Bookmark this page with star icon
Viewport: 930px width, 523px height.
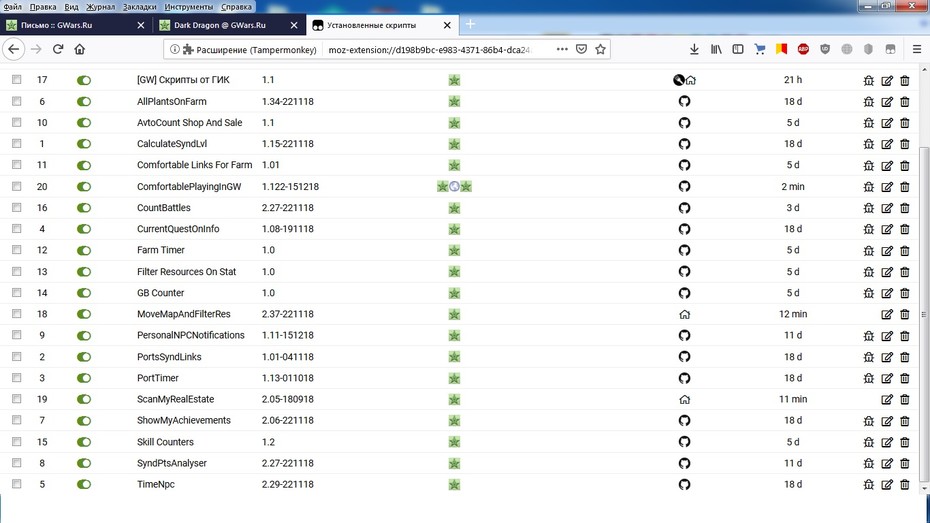pyautogui.click(x=600, y=49)
